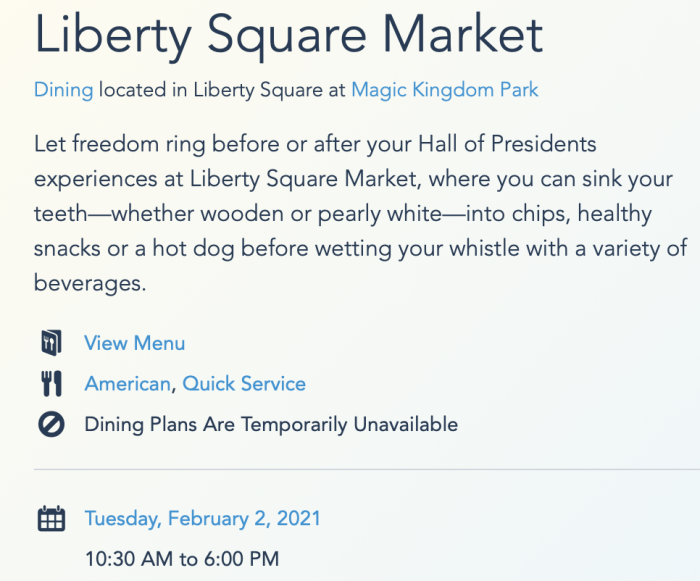The width and height of the screenshot is (700, 581).
Task: Follow the Dining breadcrumb link
Action: pyautogui.click(x=63, y=90)
